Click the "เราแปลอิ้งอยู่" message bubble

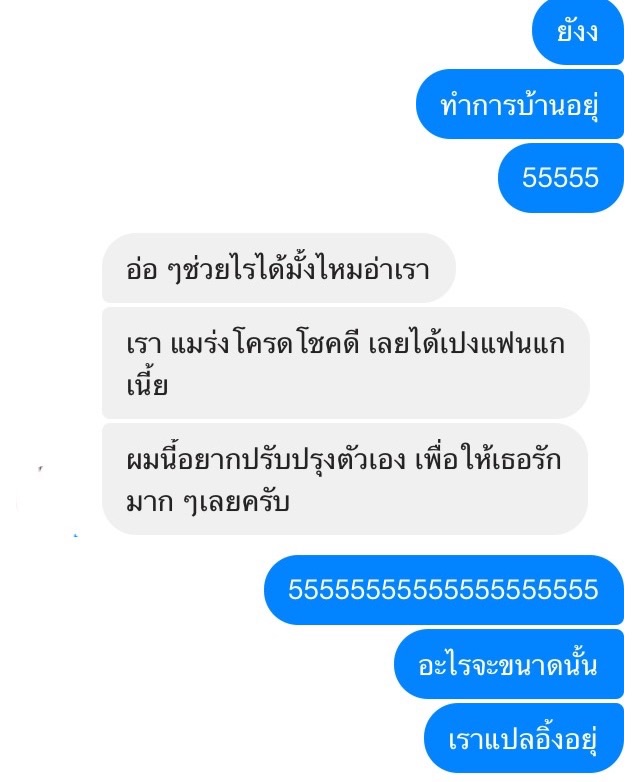(523, 738)
